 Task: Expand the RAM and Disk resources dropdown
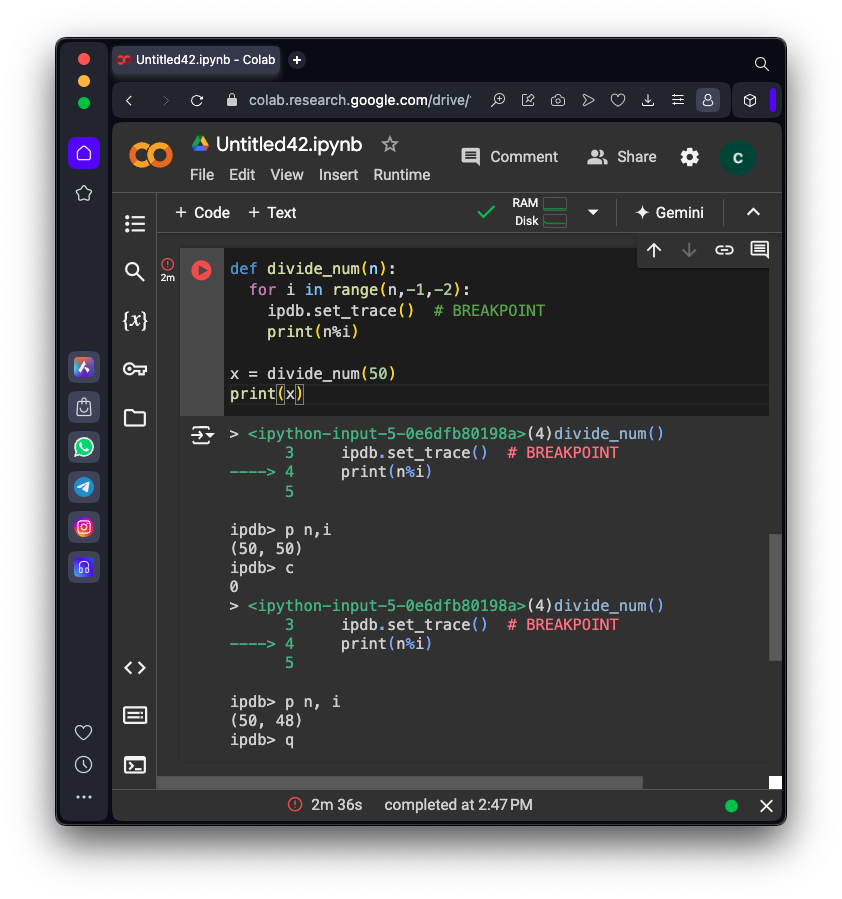click(593, 212)
